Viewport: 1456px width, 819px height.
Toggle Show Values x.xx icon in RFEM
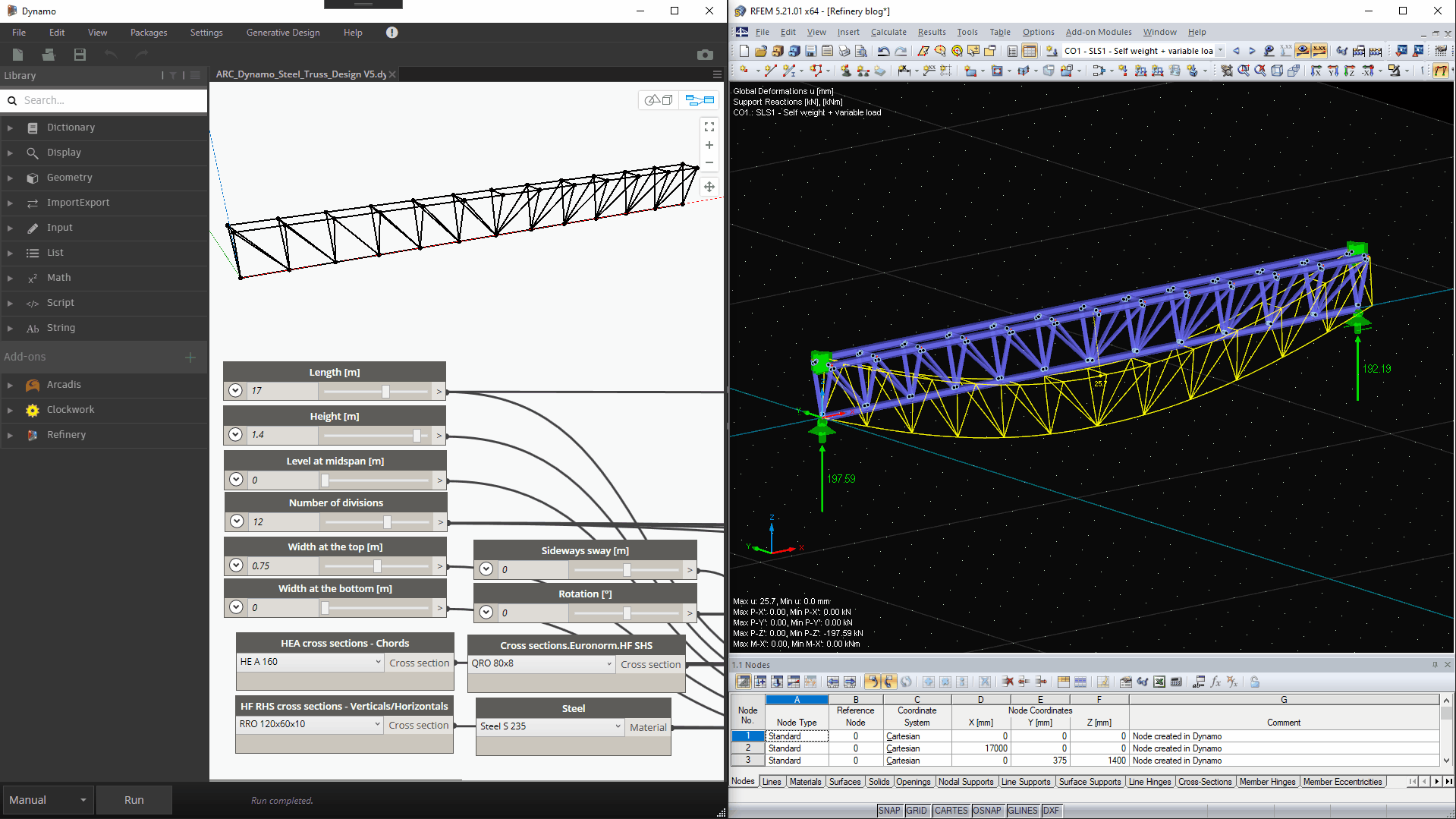[x=1319, y=51]
